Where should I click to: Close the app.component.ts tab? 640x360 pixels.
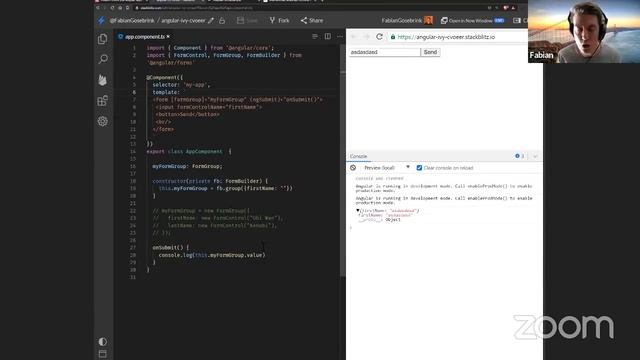coord(168,37)
